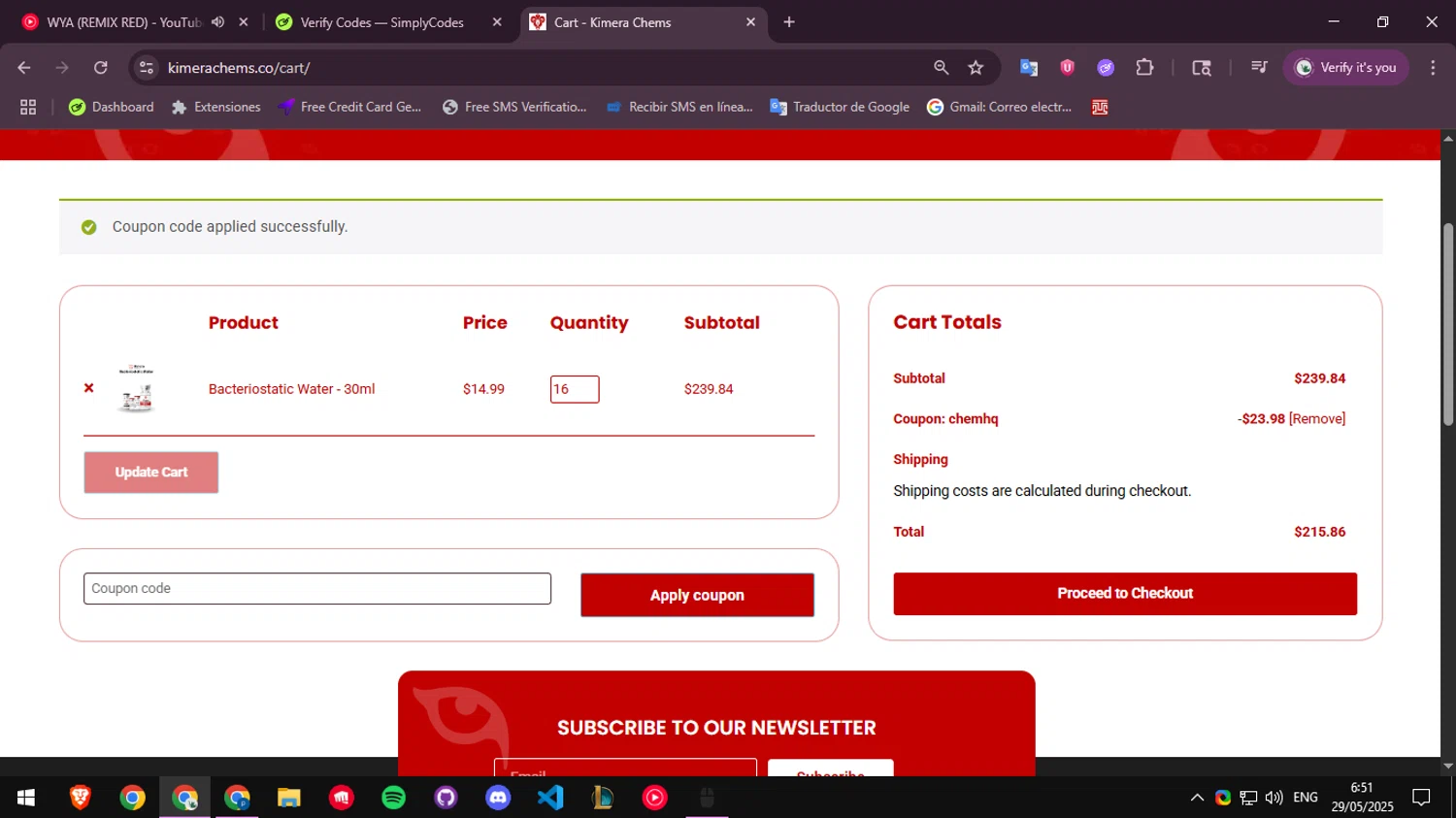Open Discord from taskbar
Viewport: 1456px width, 818px height.
tap(498, 798)
